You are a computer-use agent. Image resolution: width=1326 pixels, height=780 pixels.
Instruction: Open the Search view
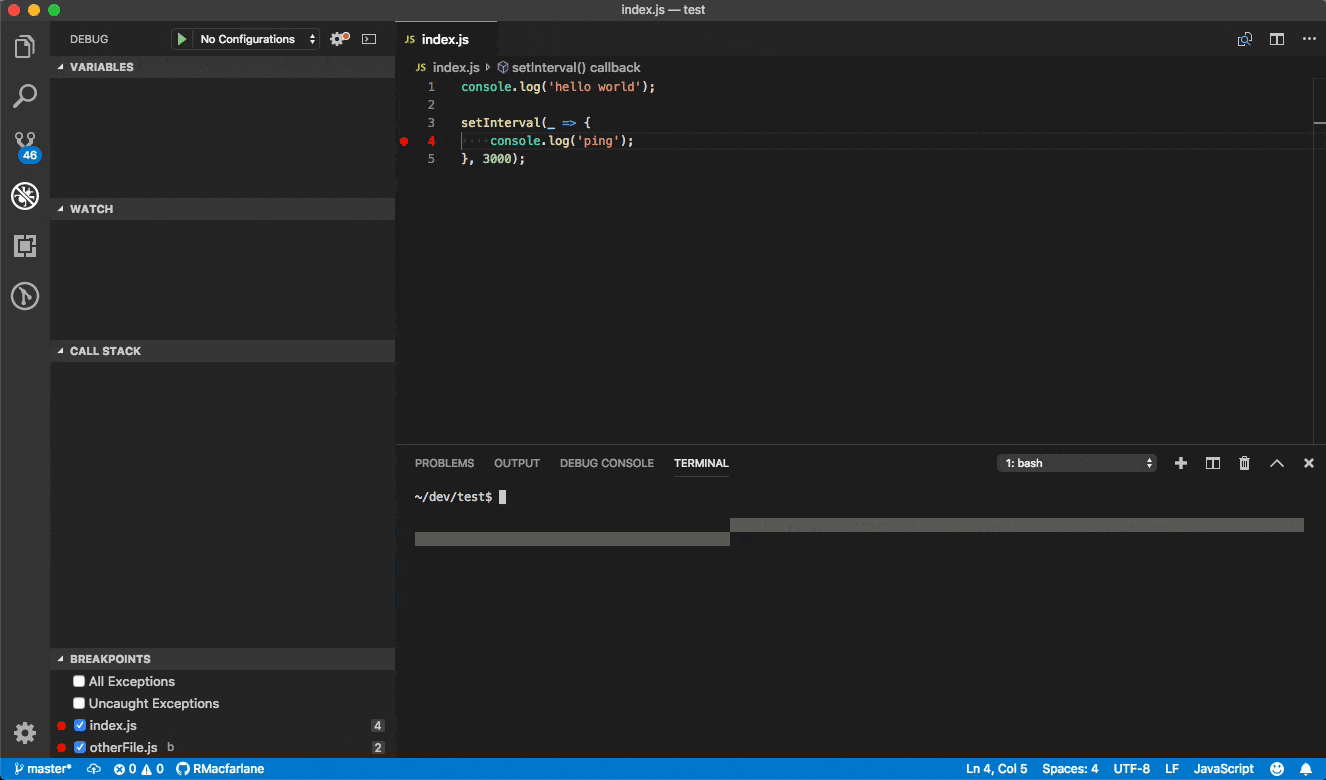pos(24,95)
